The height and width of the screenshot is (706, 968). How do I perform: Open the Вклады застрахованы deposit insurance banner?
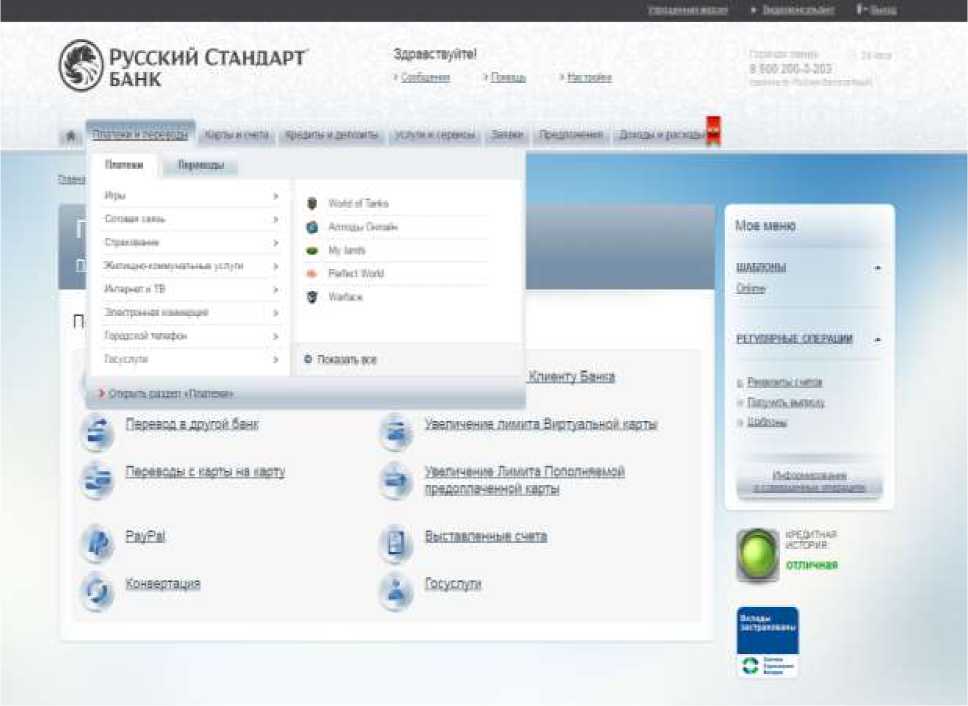tap(767, 642)
